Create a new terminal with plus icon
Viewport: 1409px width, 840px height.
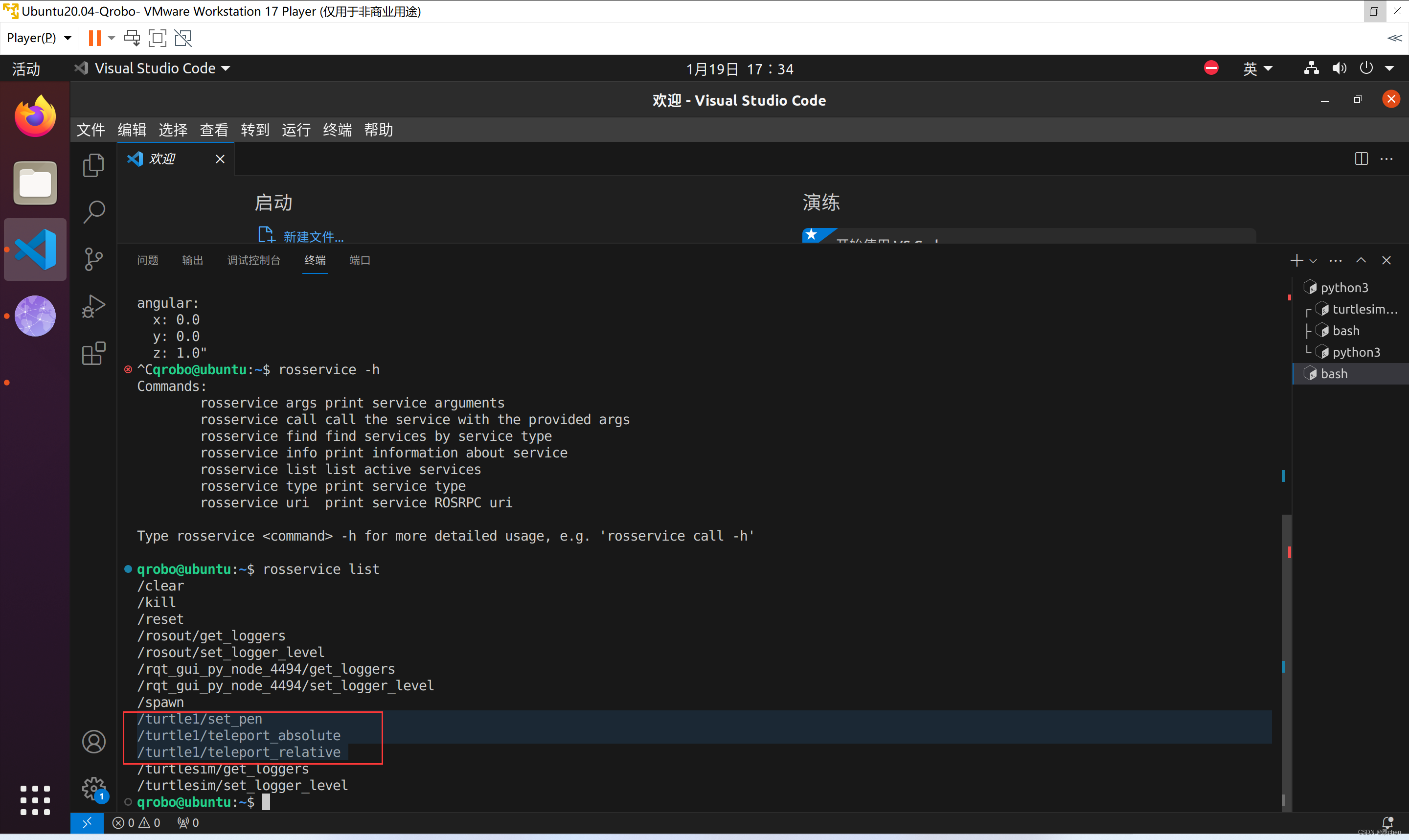(1296, 260)
